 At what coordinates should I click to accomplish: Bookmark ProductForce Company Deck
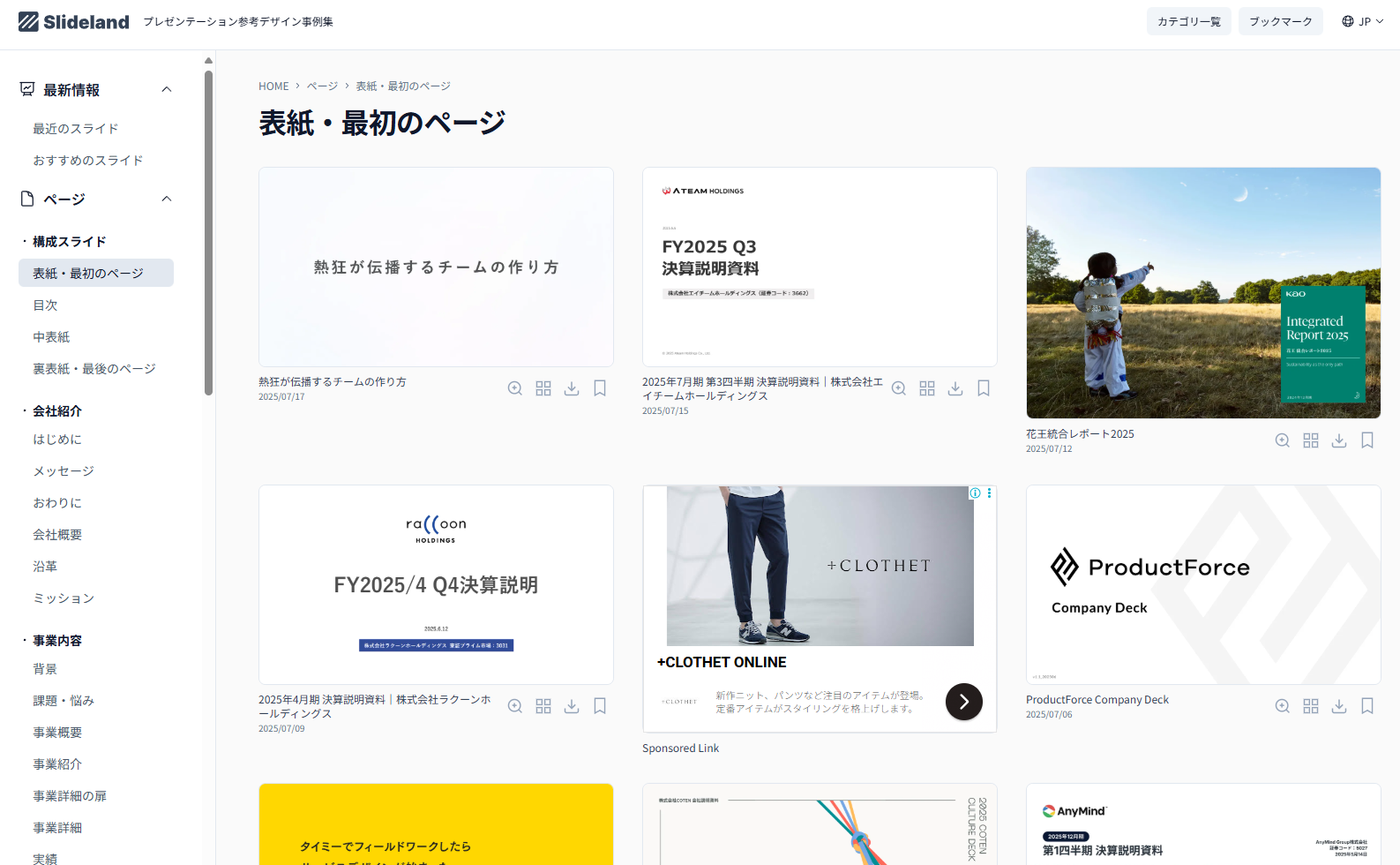[1367, 706]
